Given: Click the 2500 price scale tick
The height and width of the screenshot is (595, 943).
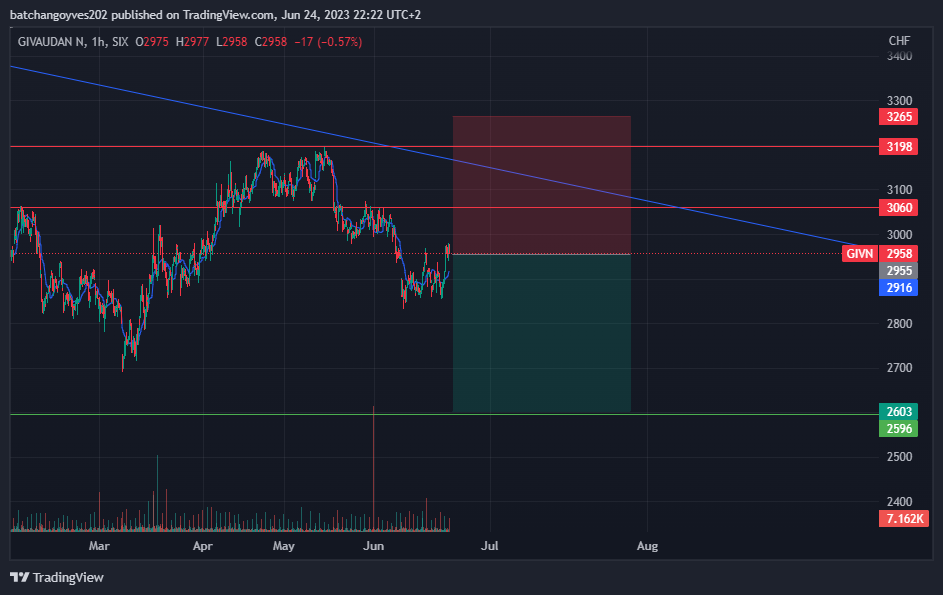Looking at the screenshot, I should click(899, 457).
